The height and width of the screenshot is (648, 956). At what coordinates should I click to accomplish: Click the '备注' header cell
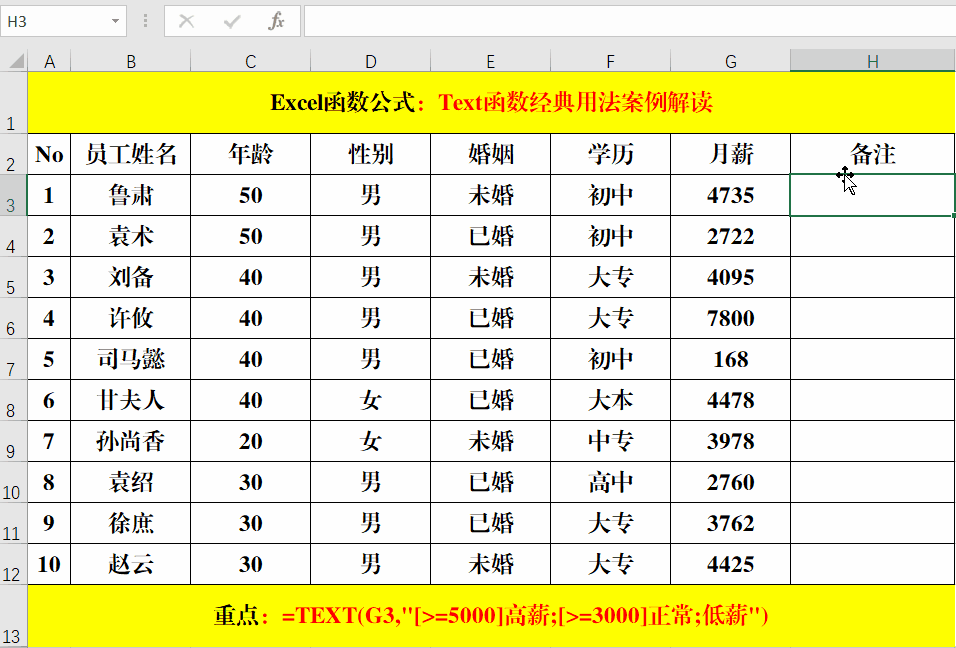pos(872,154)
